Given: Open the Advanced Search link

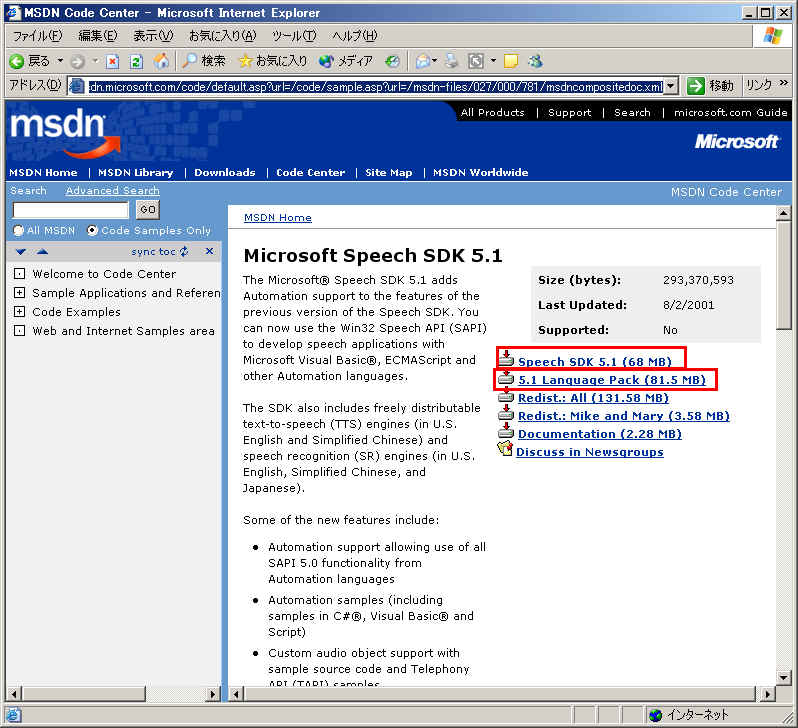Looking at the screenshot, I should (x=112, y=191).
